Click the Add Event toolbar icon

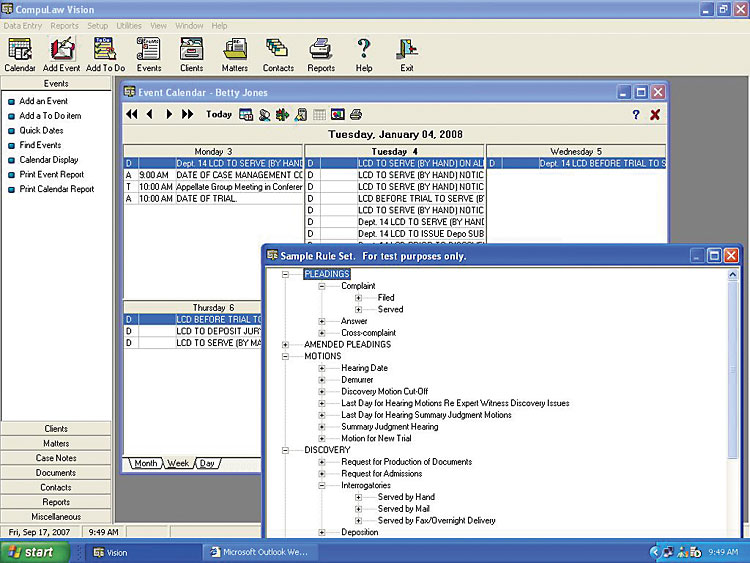[62, 55]
